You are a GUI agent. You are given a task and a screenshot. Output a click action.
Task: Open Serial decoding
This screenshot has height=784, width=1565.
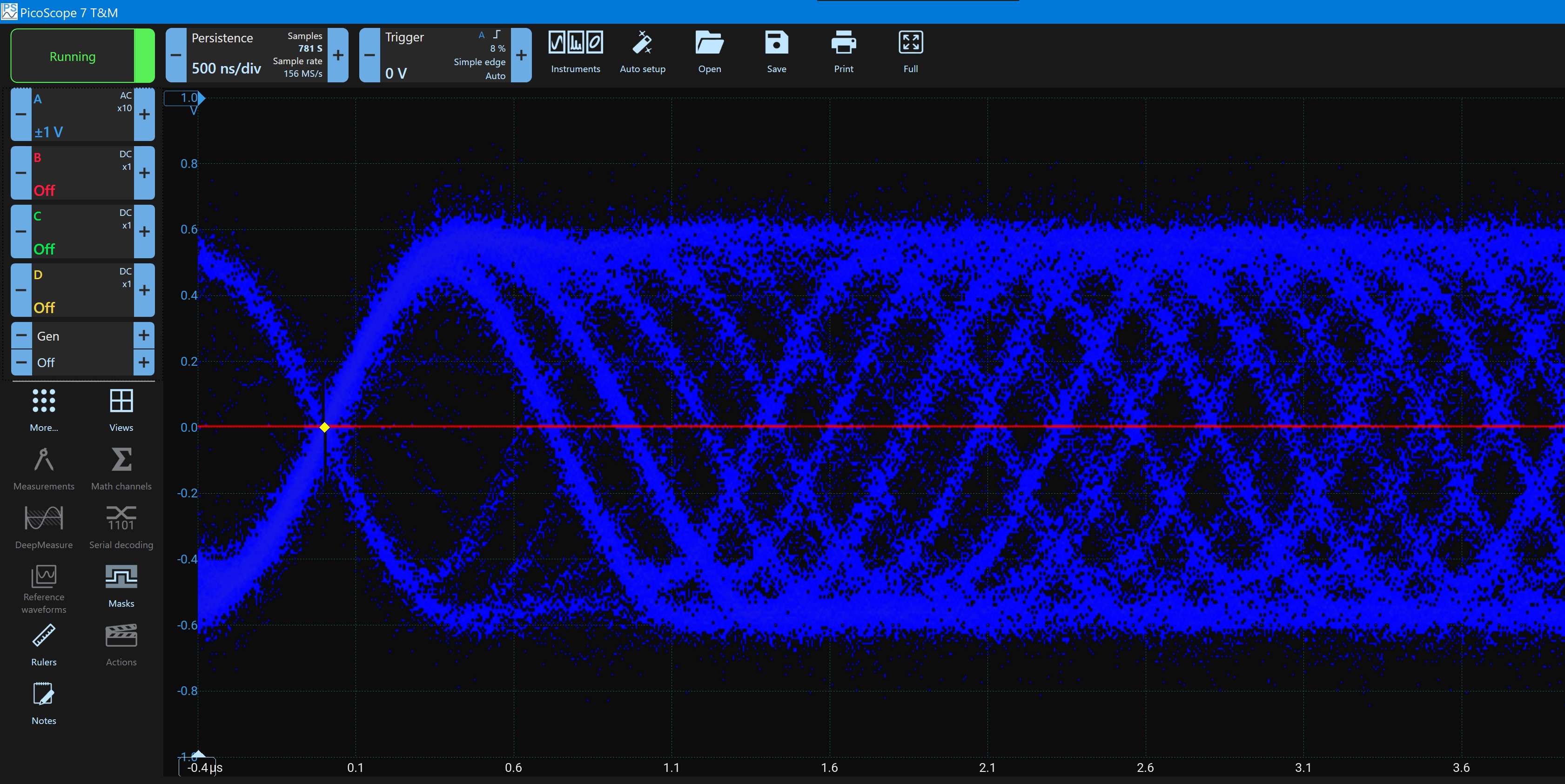point(120,527)
